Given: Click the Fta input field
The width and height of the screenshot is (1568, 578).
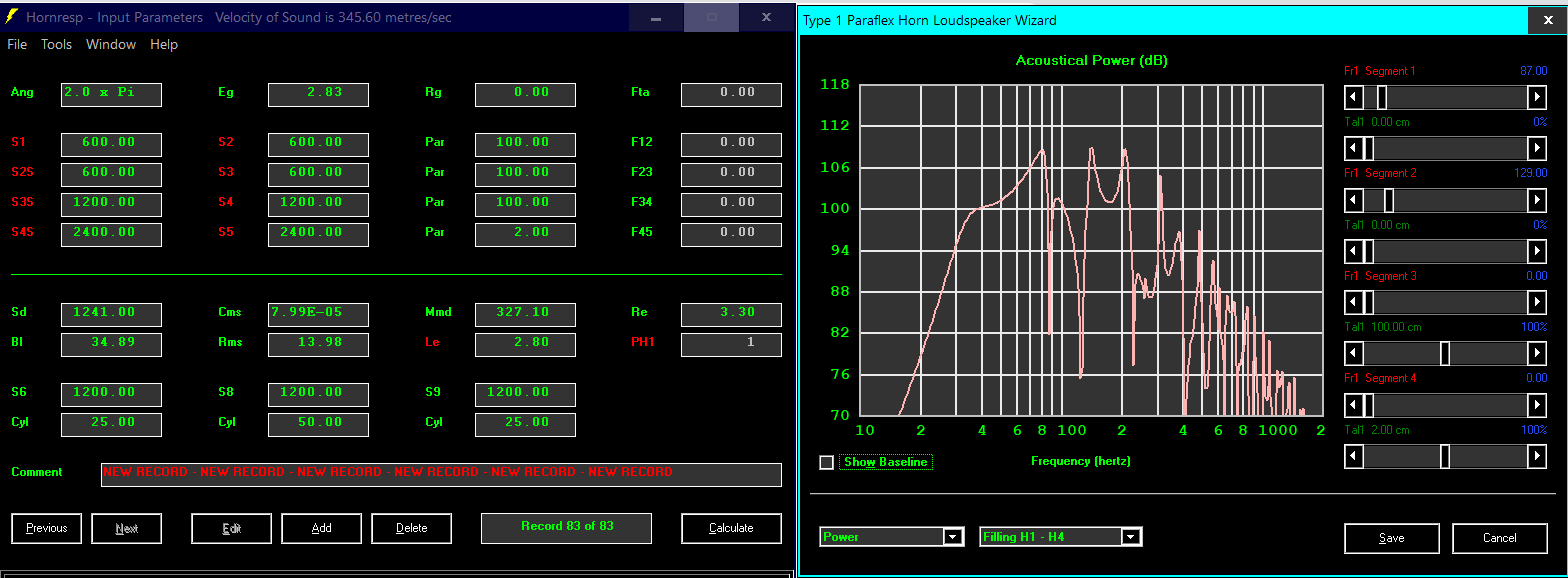Looking at the screenshot, I should [731, 94].
